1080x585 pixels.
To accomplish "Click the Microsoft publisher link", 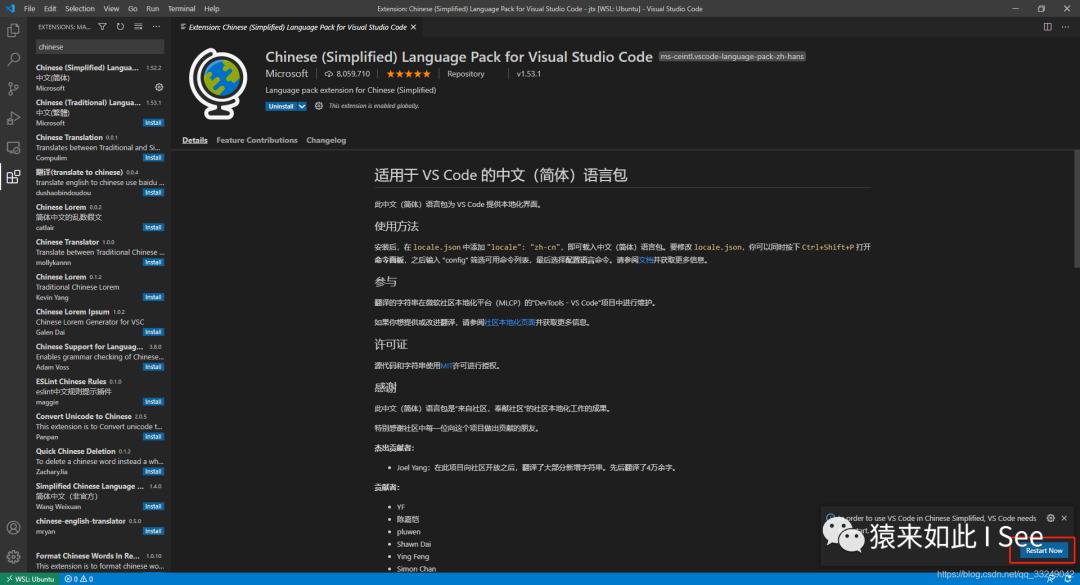I will click(x=287, y=74).
